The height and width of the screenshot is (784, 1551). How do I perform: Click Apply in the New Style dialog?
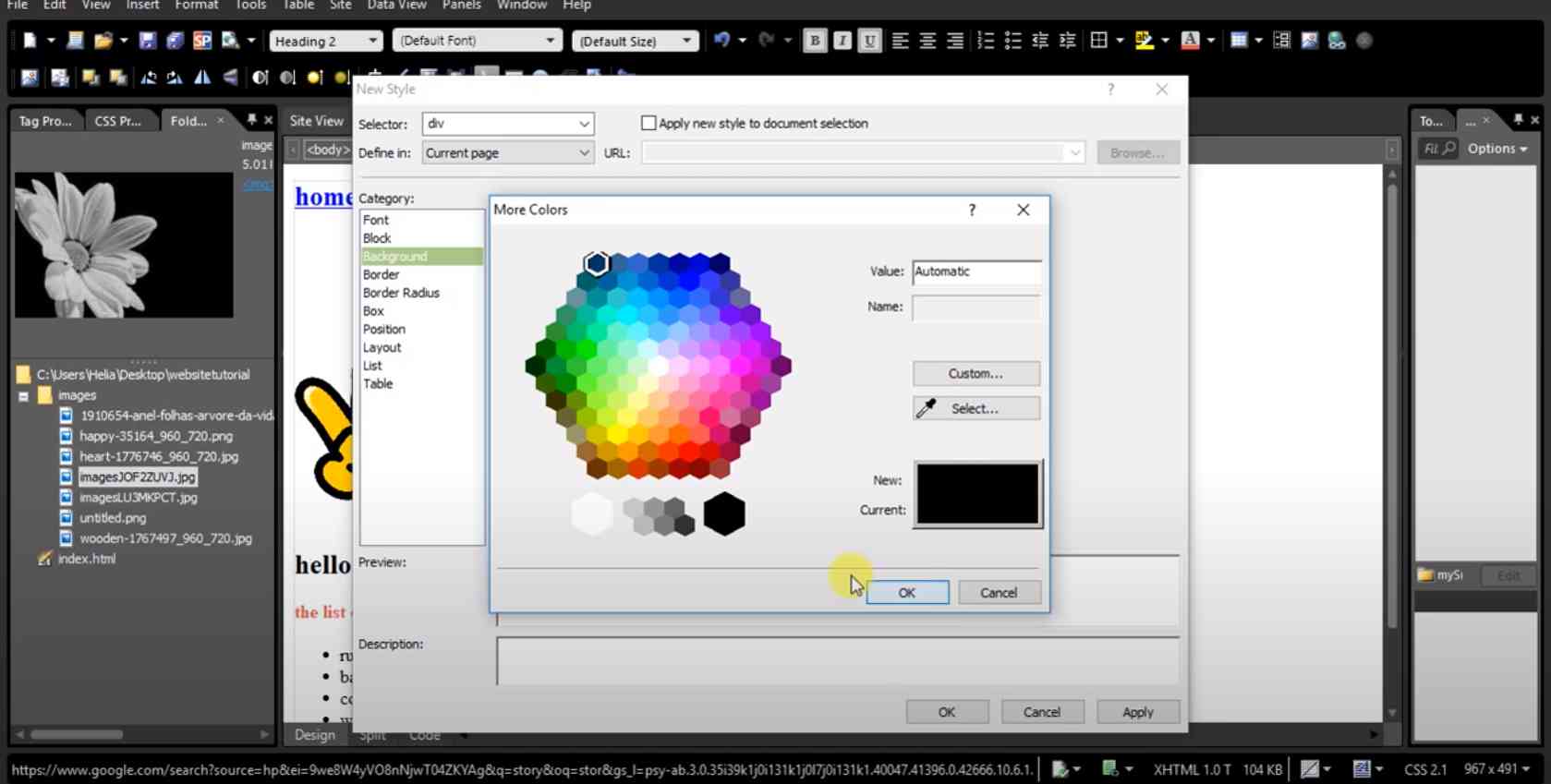[1138, 712]
